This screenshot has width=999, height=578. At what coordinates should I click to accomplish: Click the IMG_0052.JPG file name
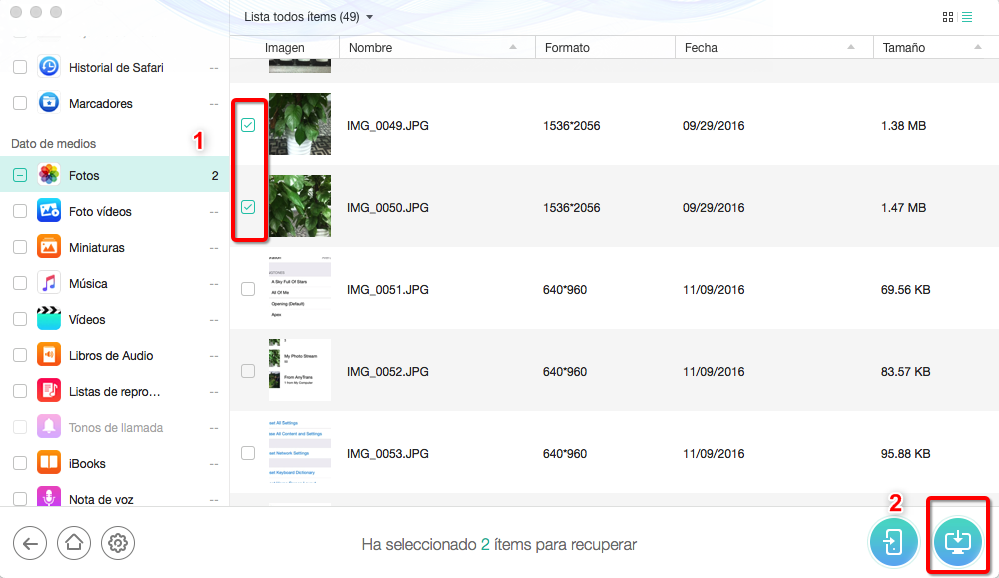click(387, 372)
